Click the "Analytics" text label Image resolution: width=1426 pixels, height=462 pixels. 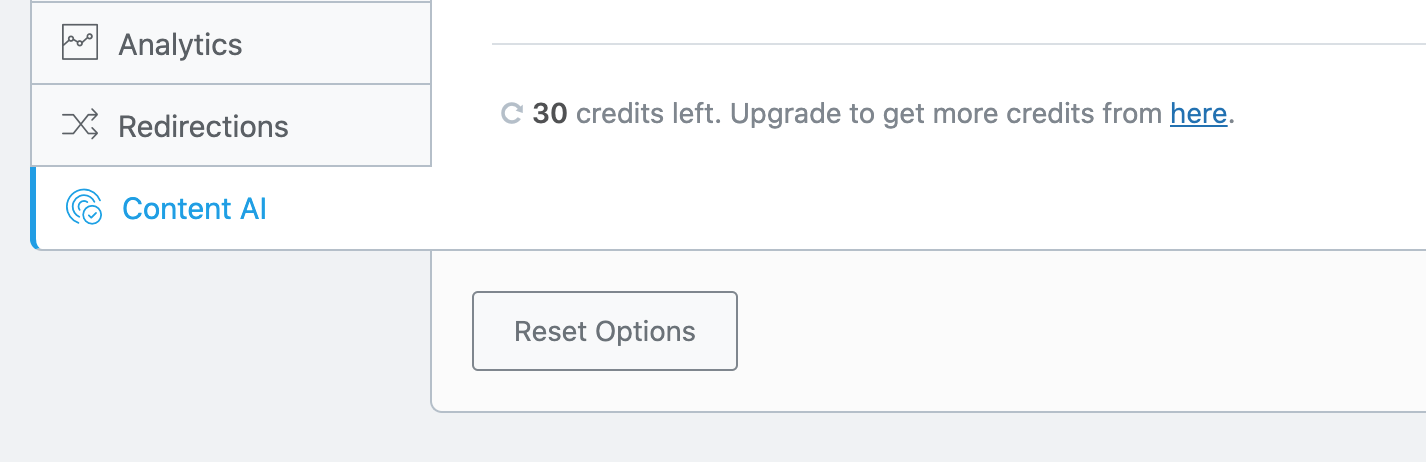tap(180, 44)
